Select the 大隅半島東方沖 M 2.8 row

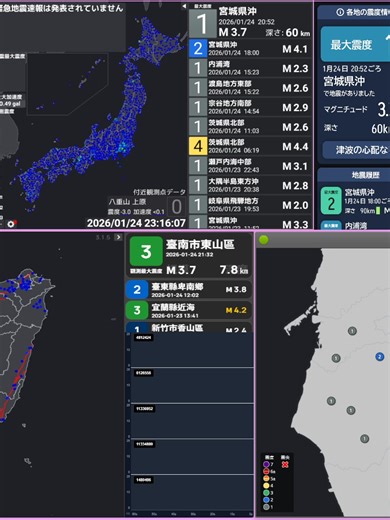pos(250,185)
